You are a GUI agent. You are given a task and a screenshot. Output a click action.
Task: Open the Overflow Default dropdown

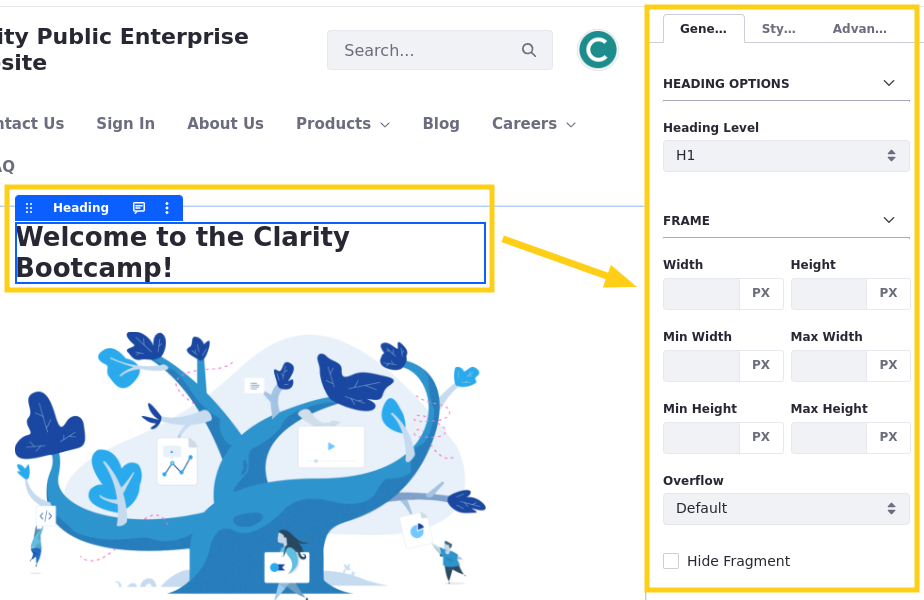tap(786, 508)
